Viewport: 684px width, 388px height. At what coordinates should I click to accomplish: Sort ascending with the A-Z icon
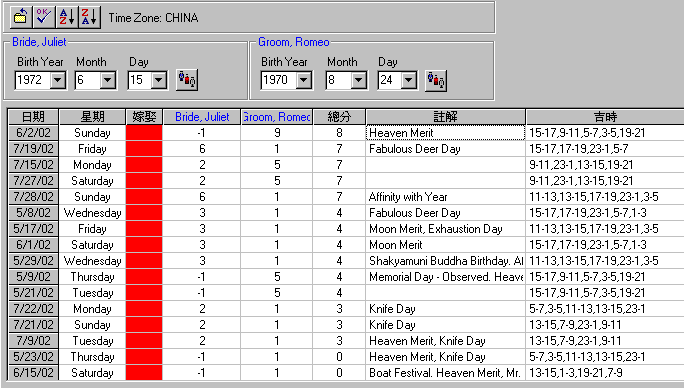coord(67,17)
